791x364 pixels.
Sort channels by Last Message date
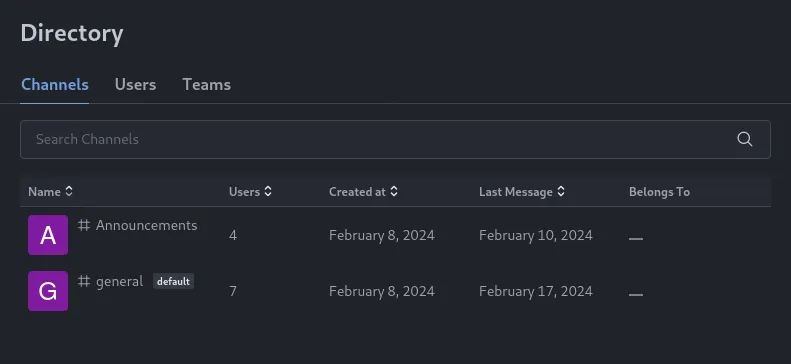(522, 192)
